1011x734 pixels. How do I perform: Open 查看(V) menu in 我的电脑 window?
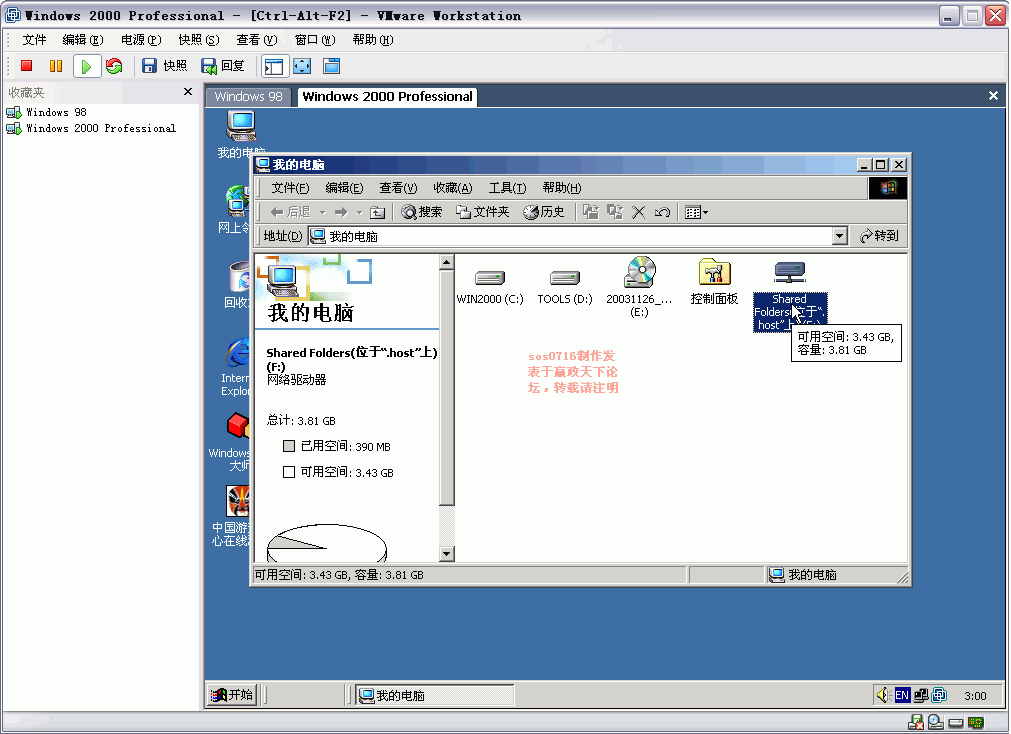[x=398, y=188]
